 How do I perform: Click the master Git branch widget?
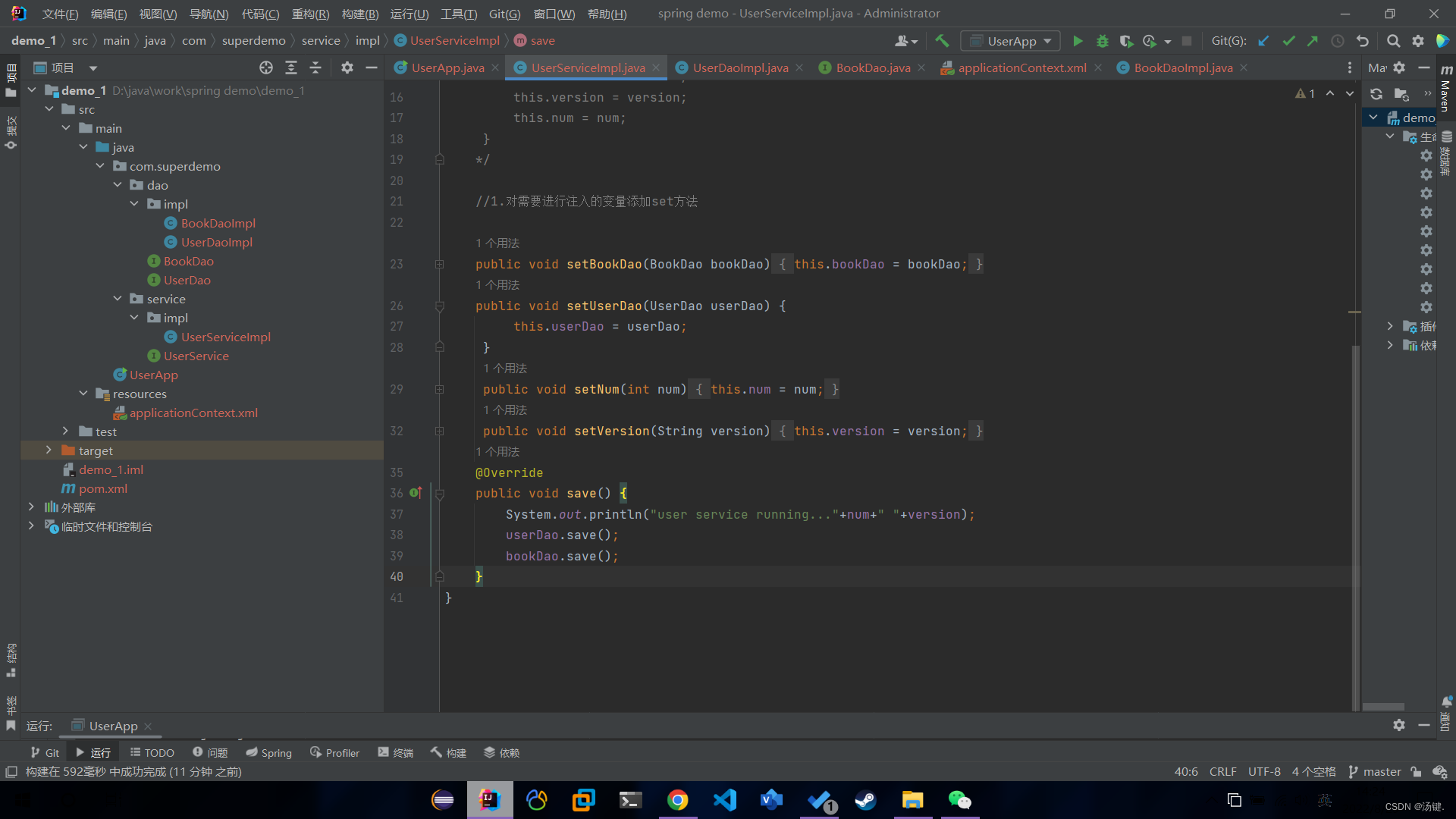click(x=1375, y=772)
